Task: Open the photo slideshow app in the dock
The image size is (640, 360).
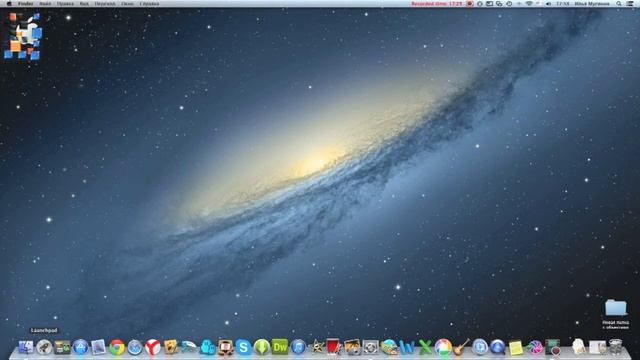Action: point(352,347)
